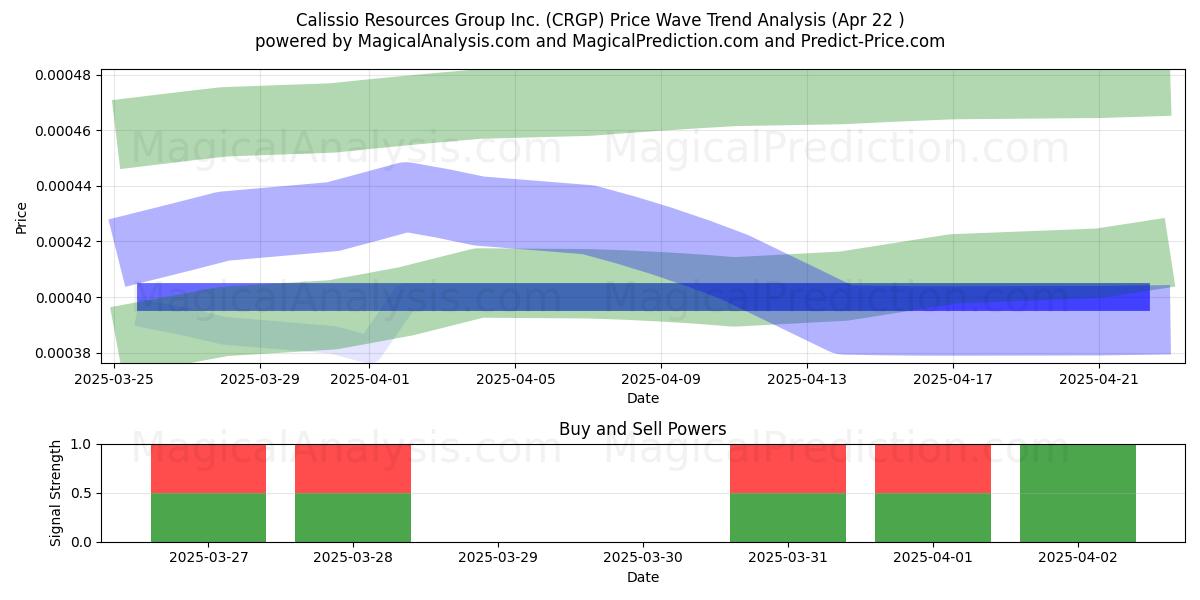Click the 0.00048 price axis label
1200x600 pixels.
(64, 75)
